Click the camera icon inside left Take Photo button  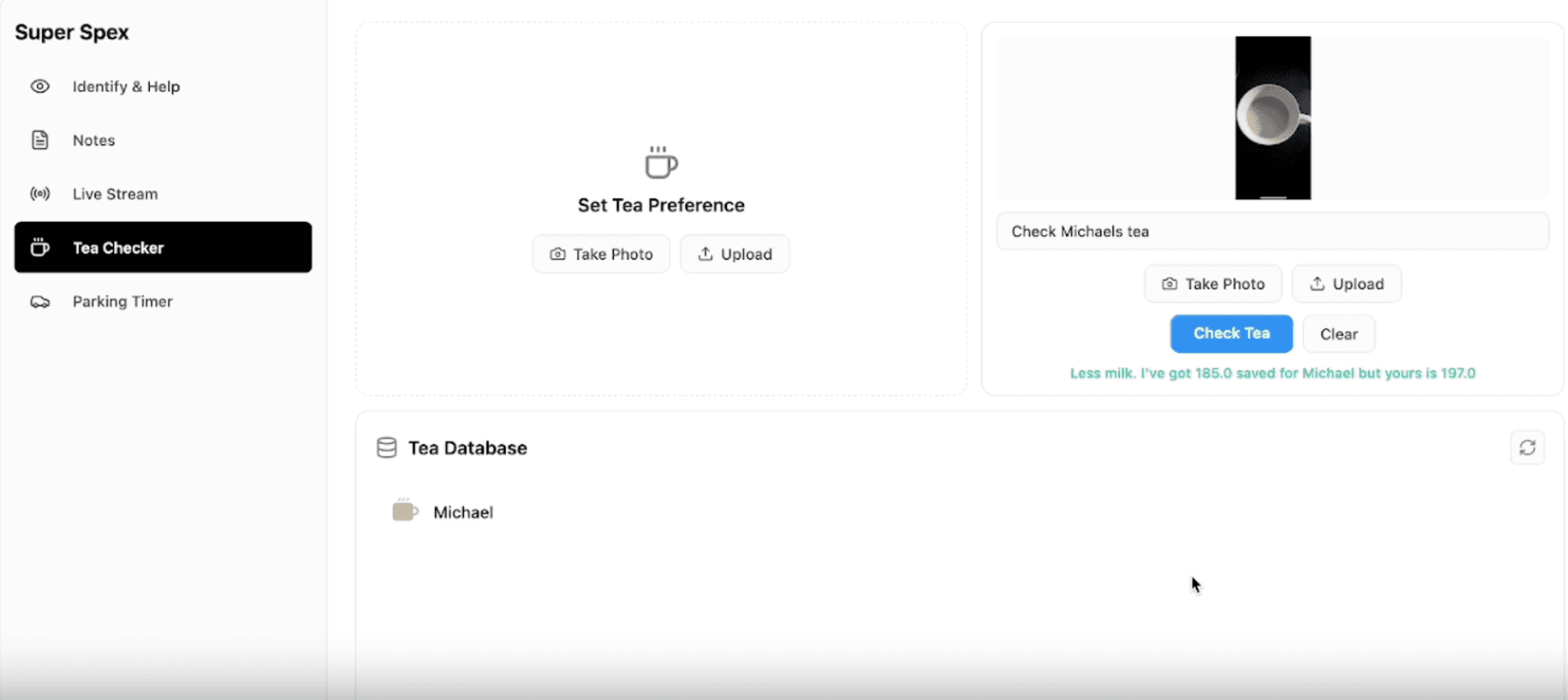click(x=558, y=254)
